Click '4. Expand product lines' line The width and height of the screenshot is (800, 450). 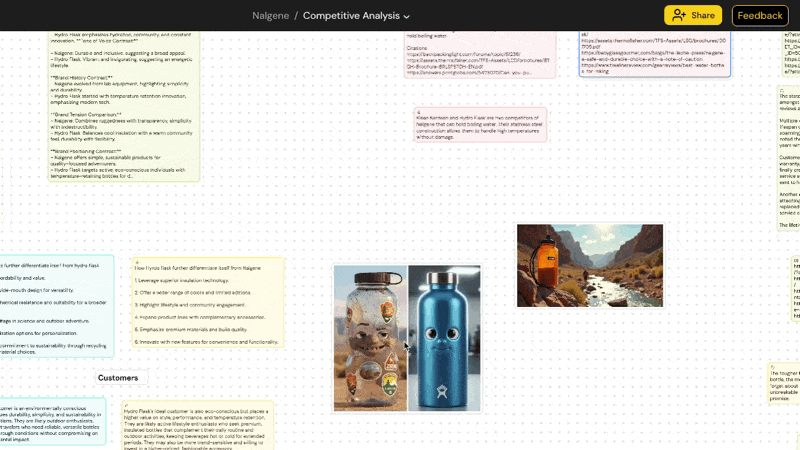tap(199, 317)
